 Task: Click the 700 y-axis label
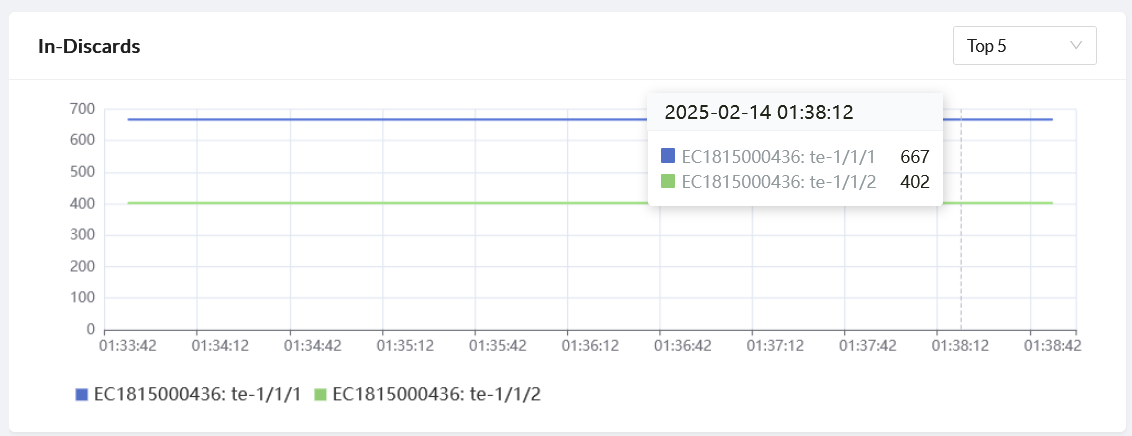pyautogui.click(x=83, y=108)
